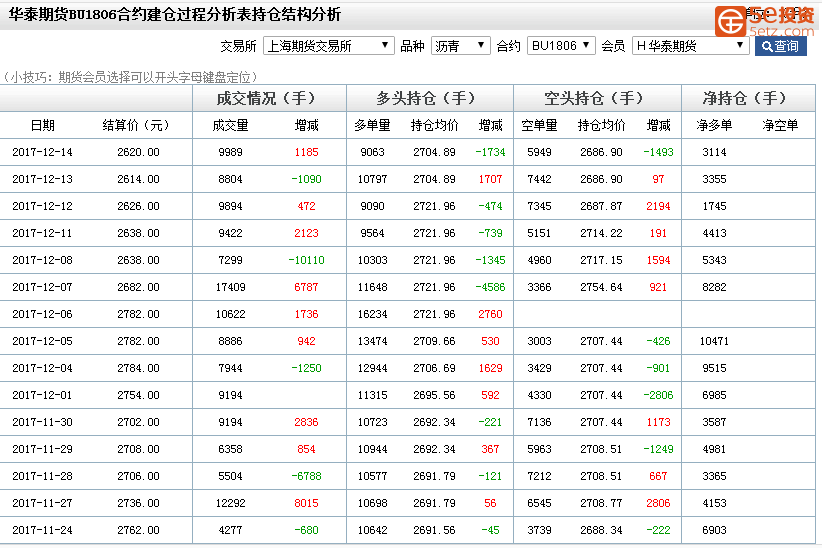Click the 5e投资 site logo
This screenshot has height=548, width=822.
[764, 21]
